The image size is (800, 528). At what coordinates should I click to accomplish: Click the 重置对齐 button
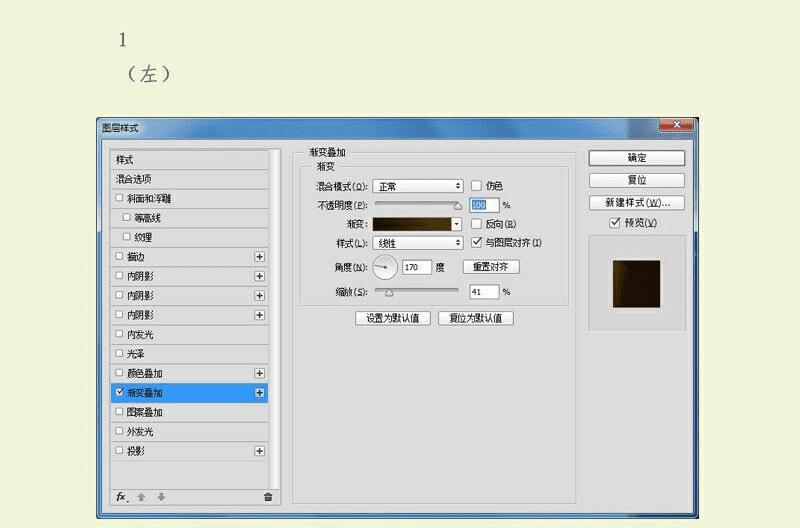point(491,267)
